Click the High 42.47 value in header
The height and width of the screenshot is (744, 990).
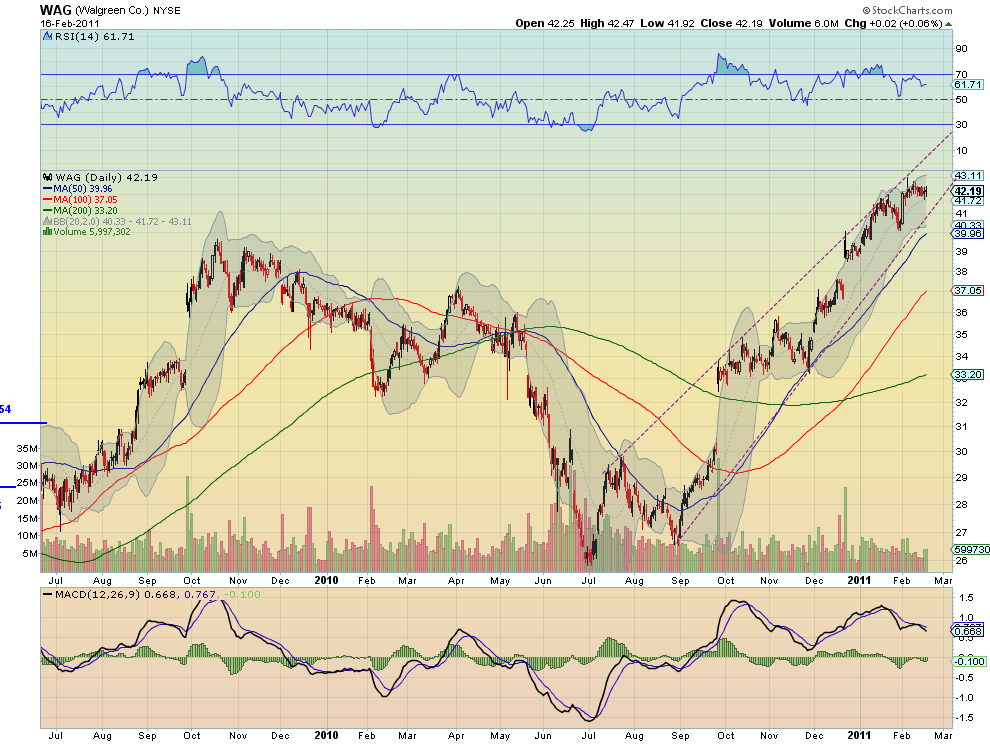click(x=607, y=23)
